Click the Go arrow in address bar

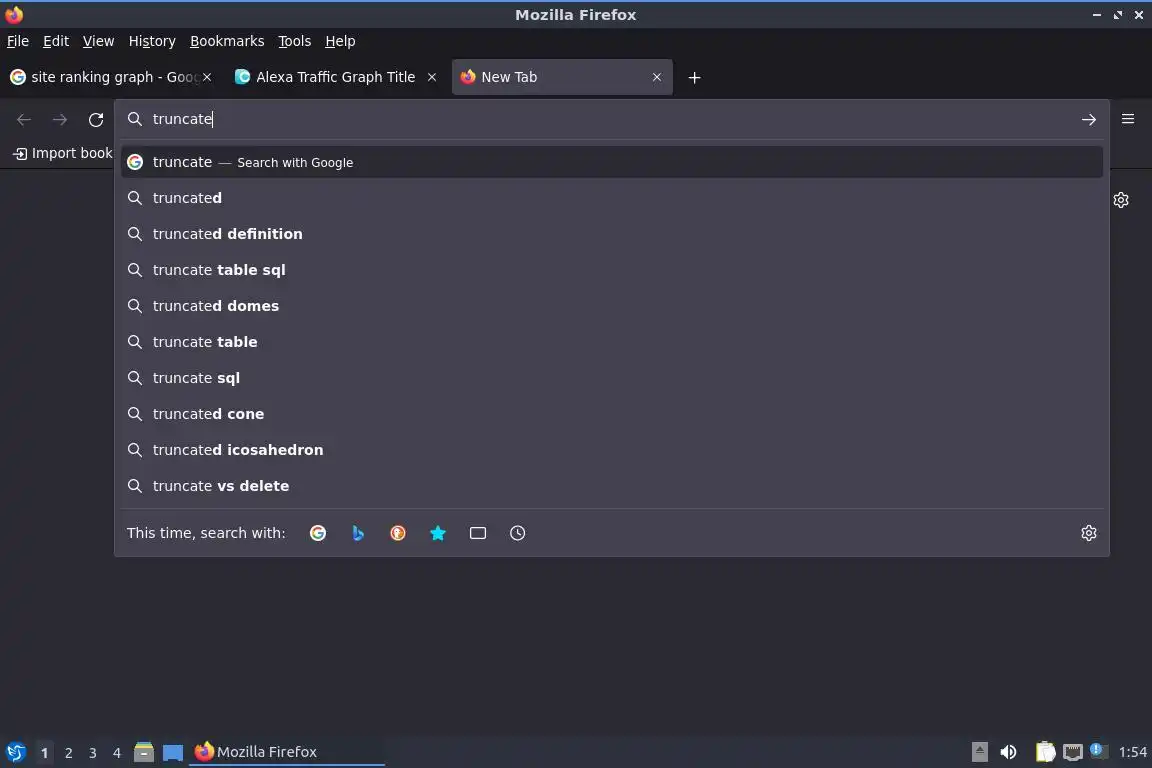[x=1089, y=119]
